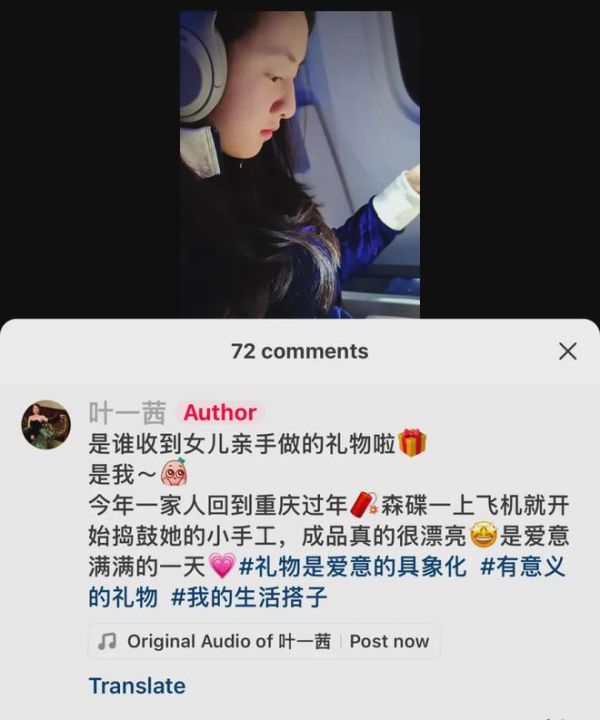Click Translate below the caption

point(137,686)
